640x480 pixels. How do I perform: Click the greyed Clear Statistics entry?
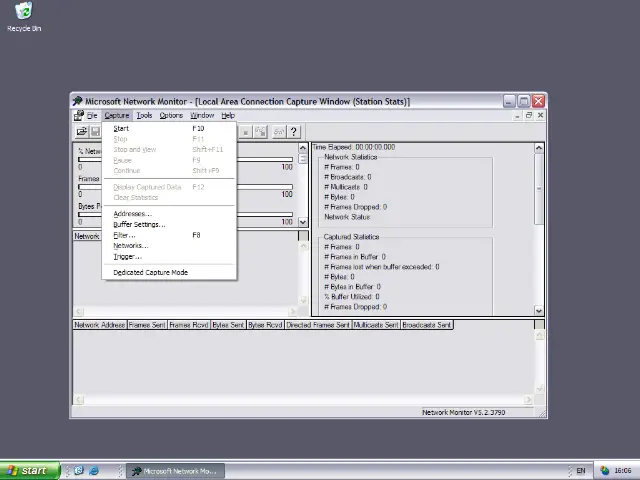click(x=169, y=198)
